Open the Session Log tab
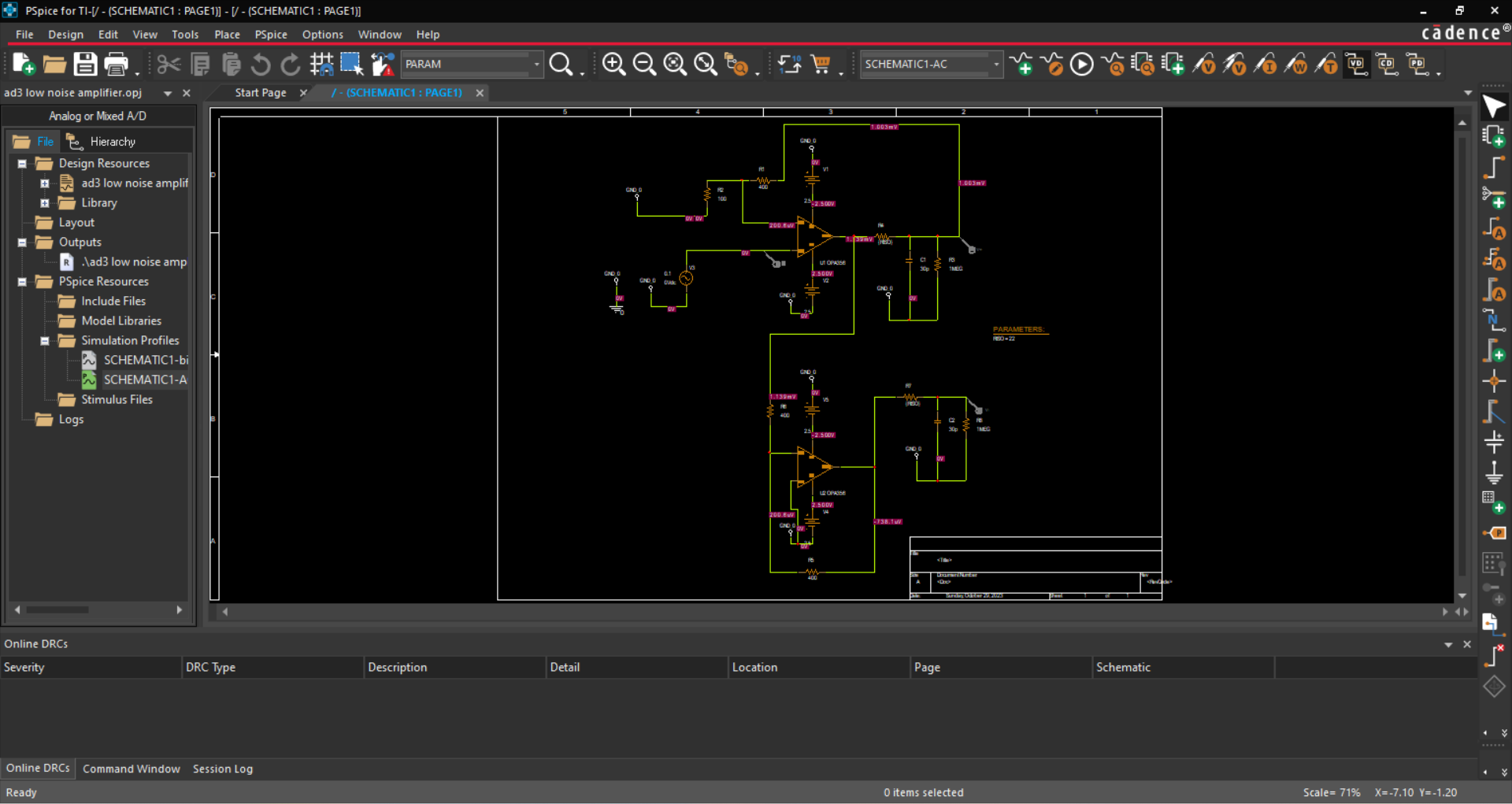 (x=223, y=769)
